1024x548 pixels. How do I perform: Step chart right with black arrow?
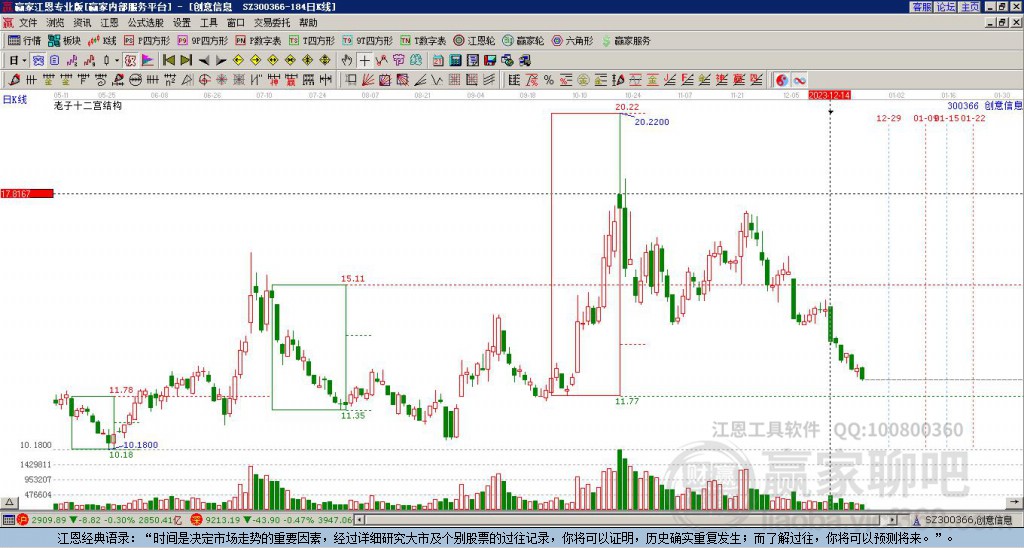[x=221, y=61]
